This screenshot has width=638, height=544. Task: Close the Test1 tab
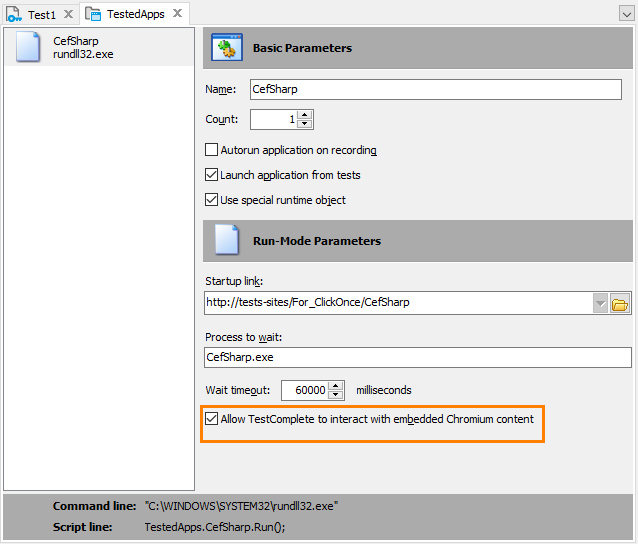(x=68, y=14)
